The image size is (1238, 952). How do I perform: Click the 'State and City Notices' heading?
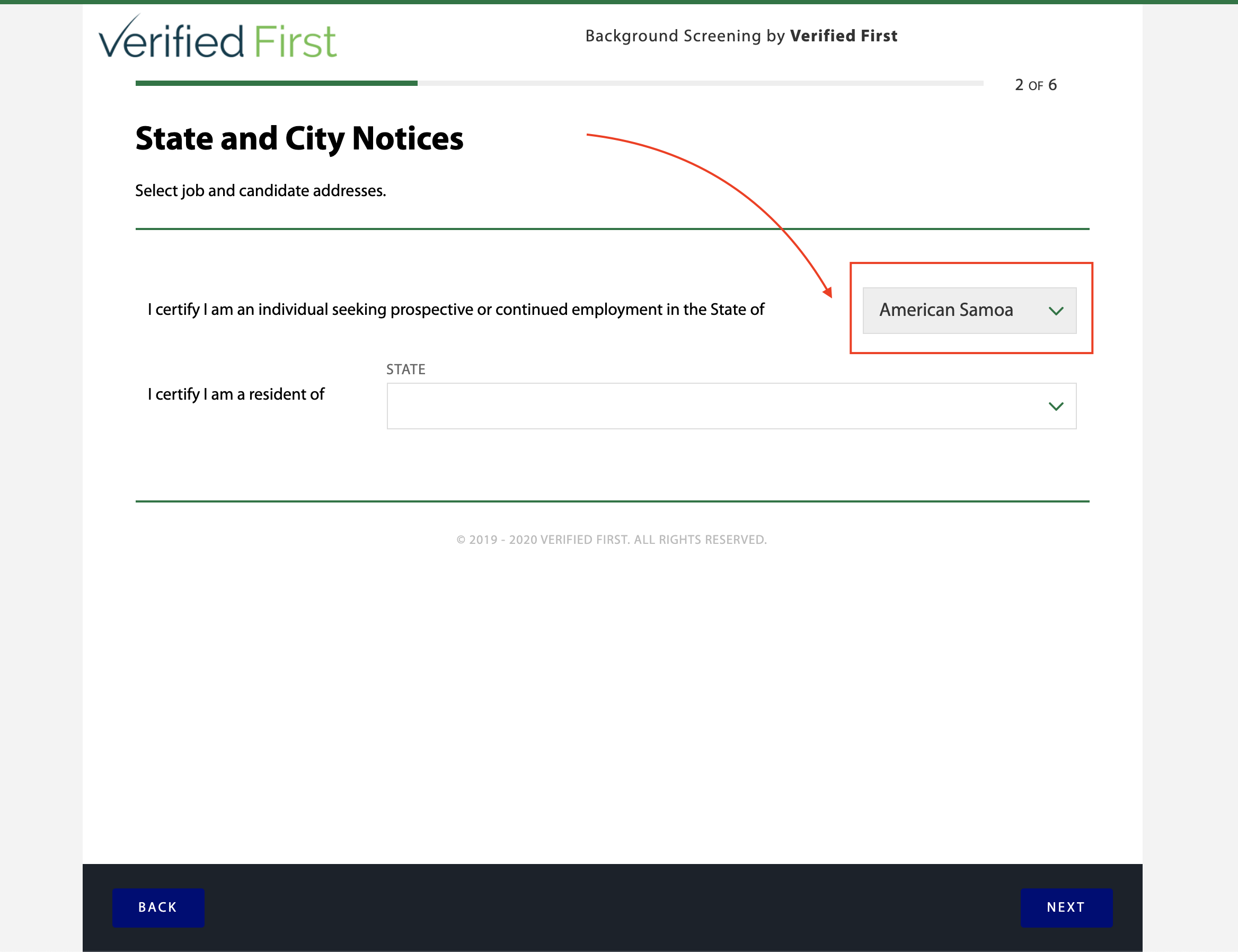pyautogui.click(x=299, y=139)
